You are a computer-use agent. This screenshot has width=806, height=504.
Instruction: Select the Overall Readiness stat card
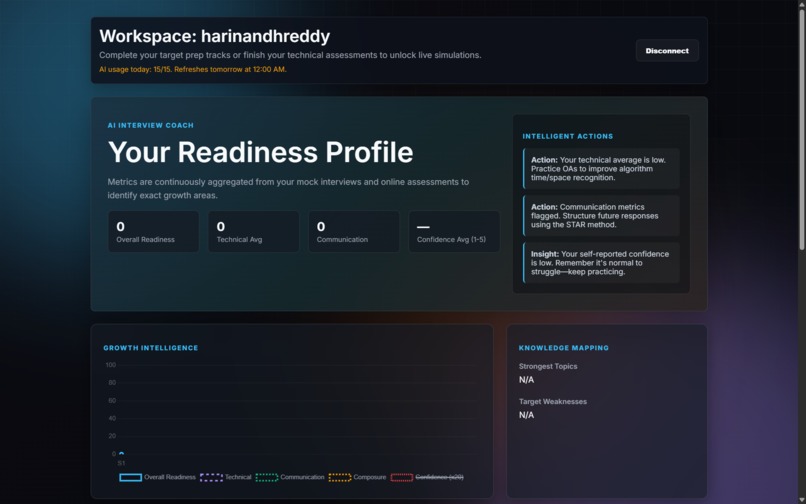pos(153,231)
